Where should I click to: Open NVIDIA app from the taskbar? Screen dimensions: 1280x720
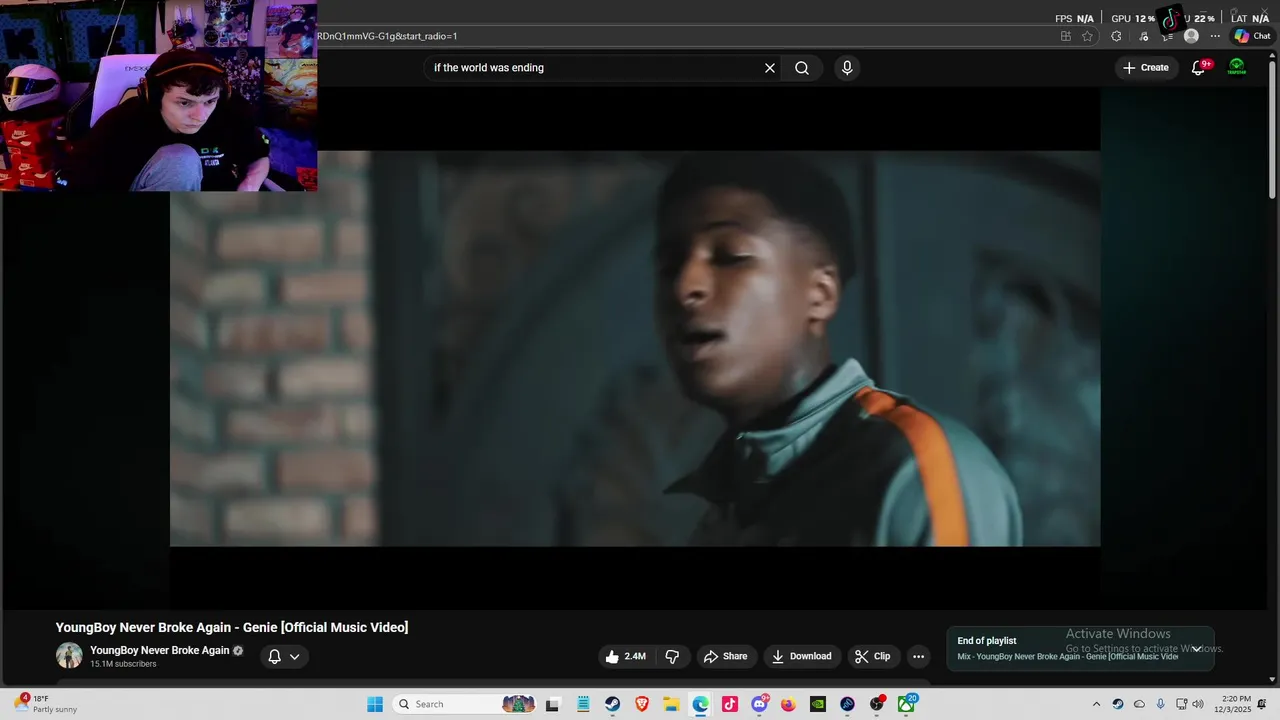pyautogui.click(x=818, y=704)
